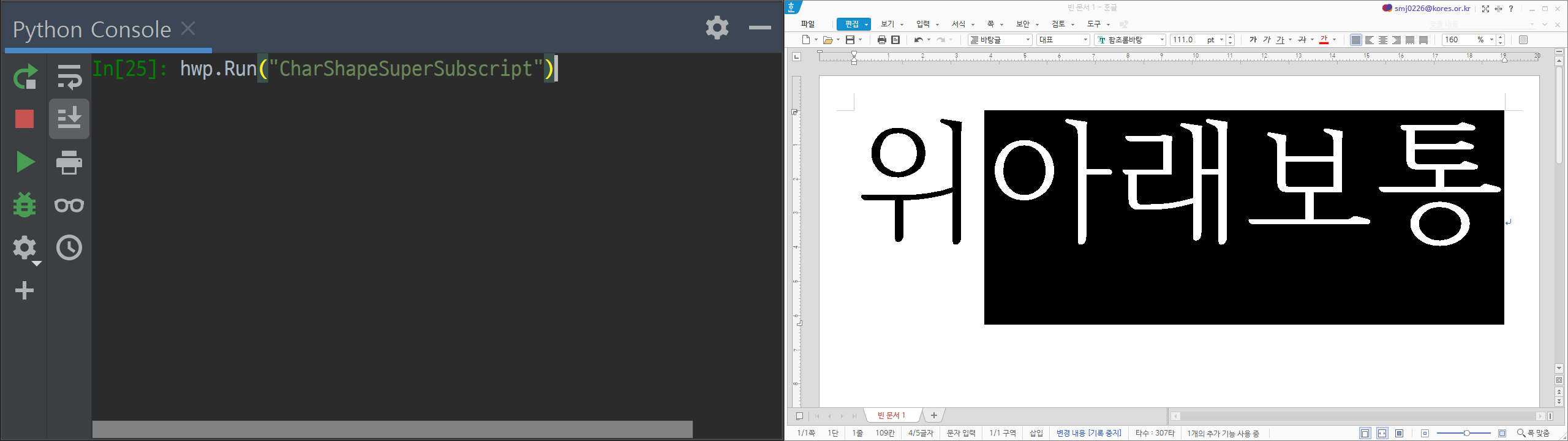Toggle strikethrough 가 formatting

click(x=1302, y=40)
